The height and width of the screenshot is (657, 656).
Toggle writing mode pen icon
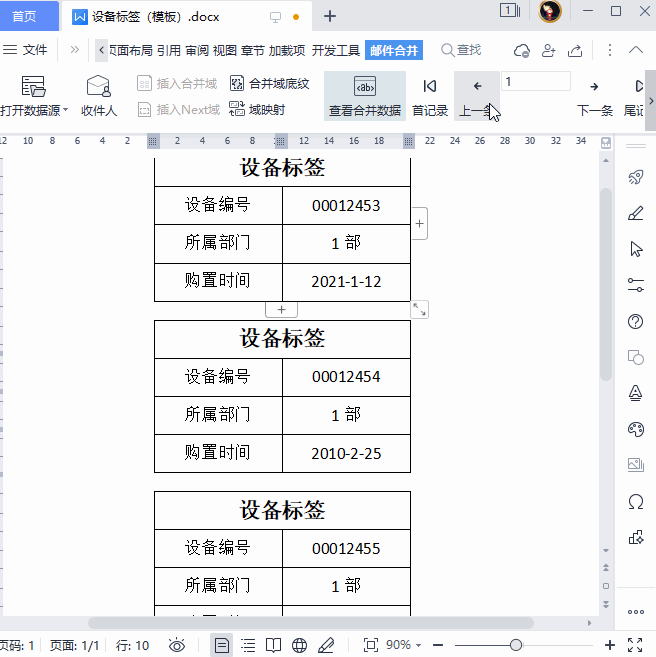coord(326,645)
